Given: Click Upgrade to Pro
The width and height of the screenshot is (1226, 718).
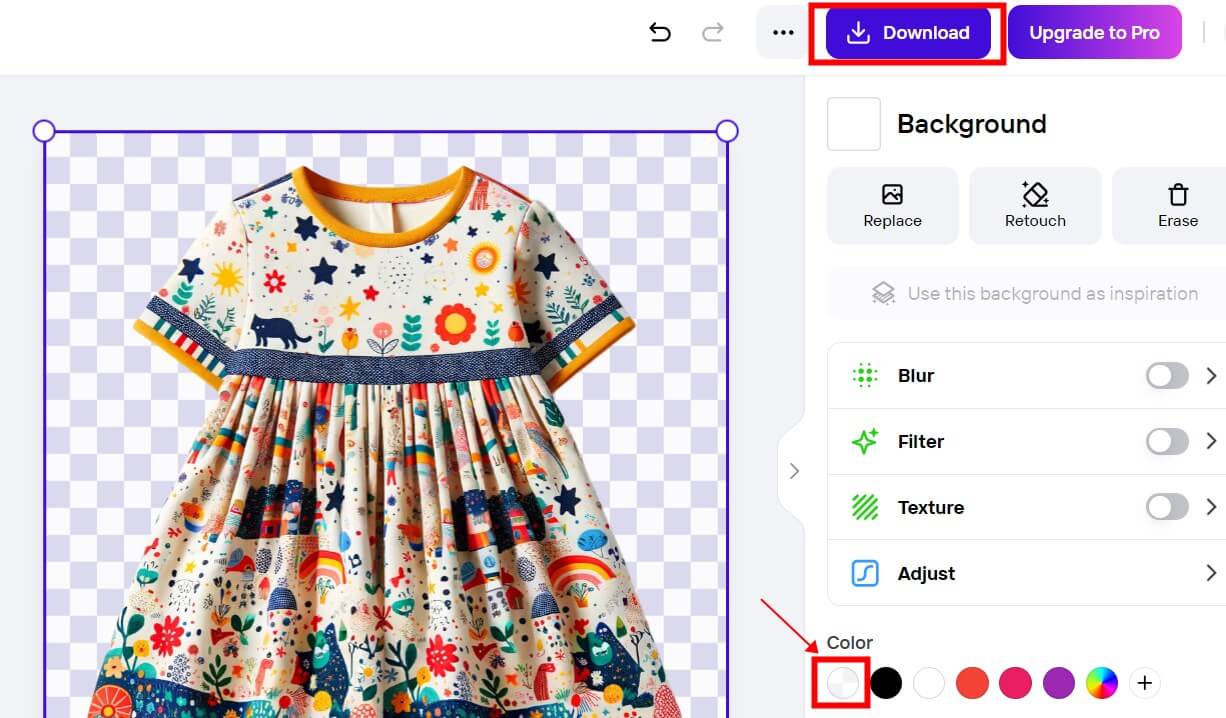Looking at the screenshot, I should tap(1095, 32).
